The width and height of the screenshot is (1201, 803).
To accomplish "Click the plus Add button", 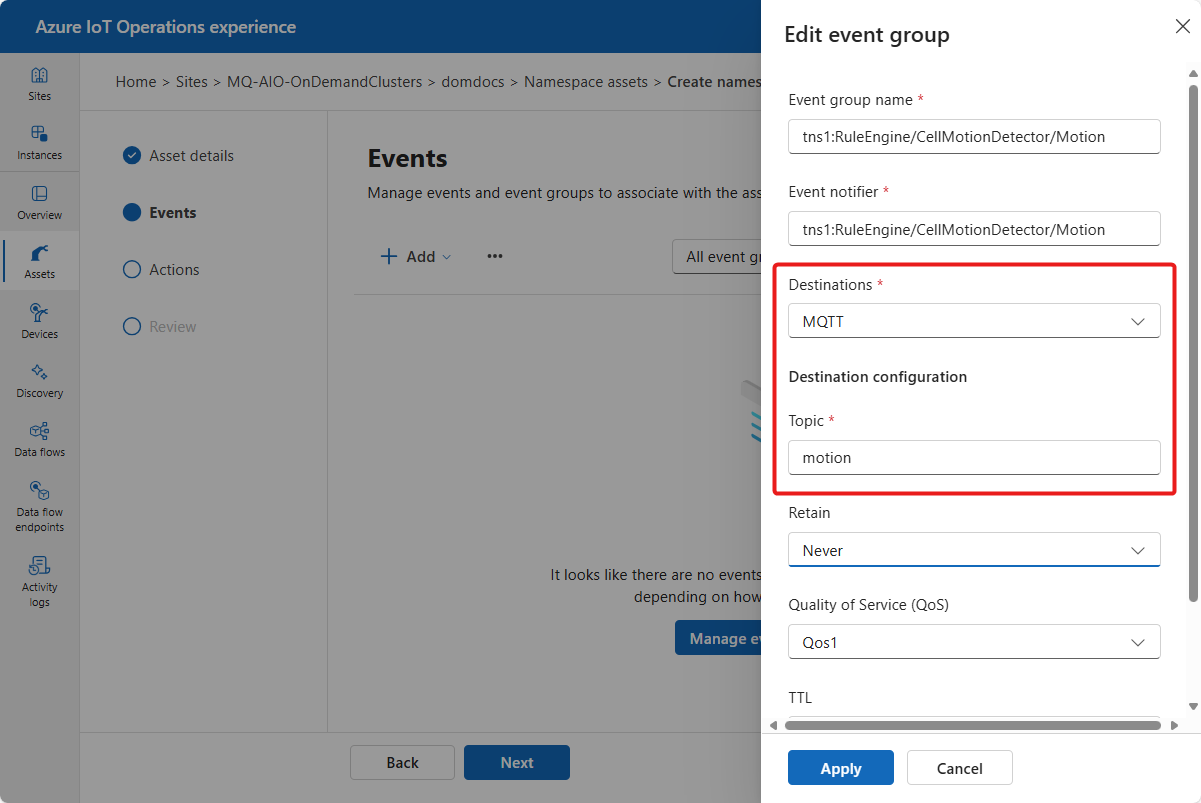I will pyautogui.click(x=416, y=257).
